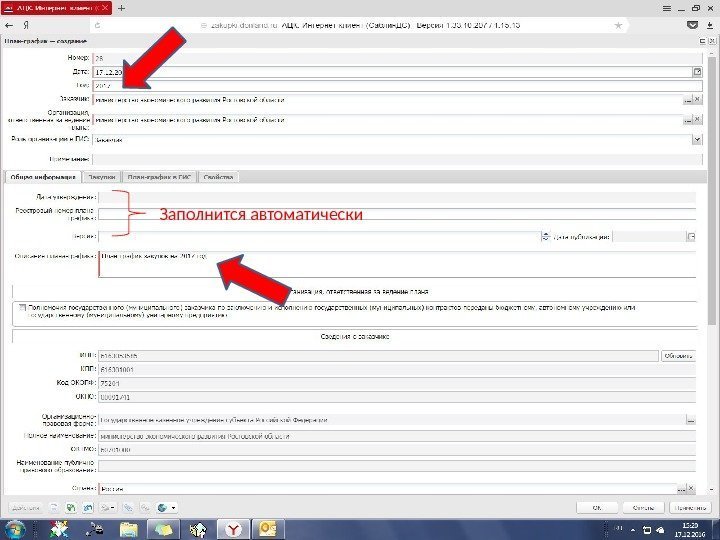720x540 pixels.
Task: Open the Windows Start menu
Action: coord(15,530)
